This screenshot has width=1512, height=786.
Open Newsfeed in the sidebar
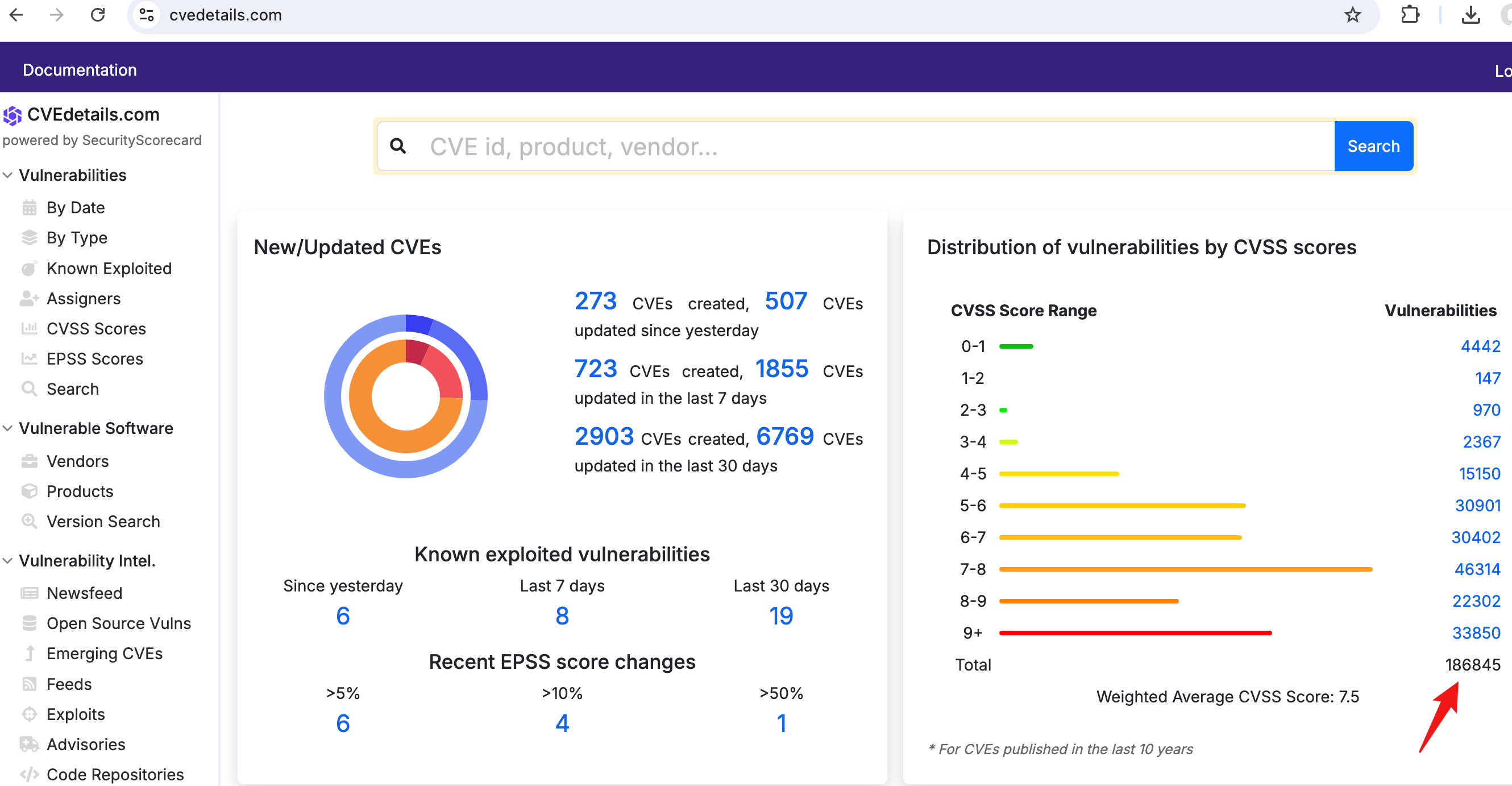coord(84,593)
